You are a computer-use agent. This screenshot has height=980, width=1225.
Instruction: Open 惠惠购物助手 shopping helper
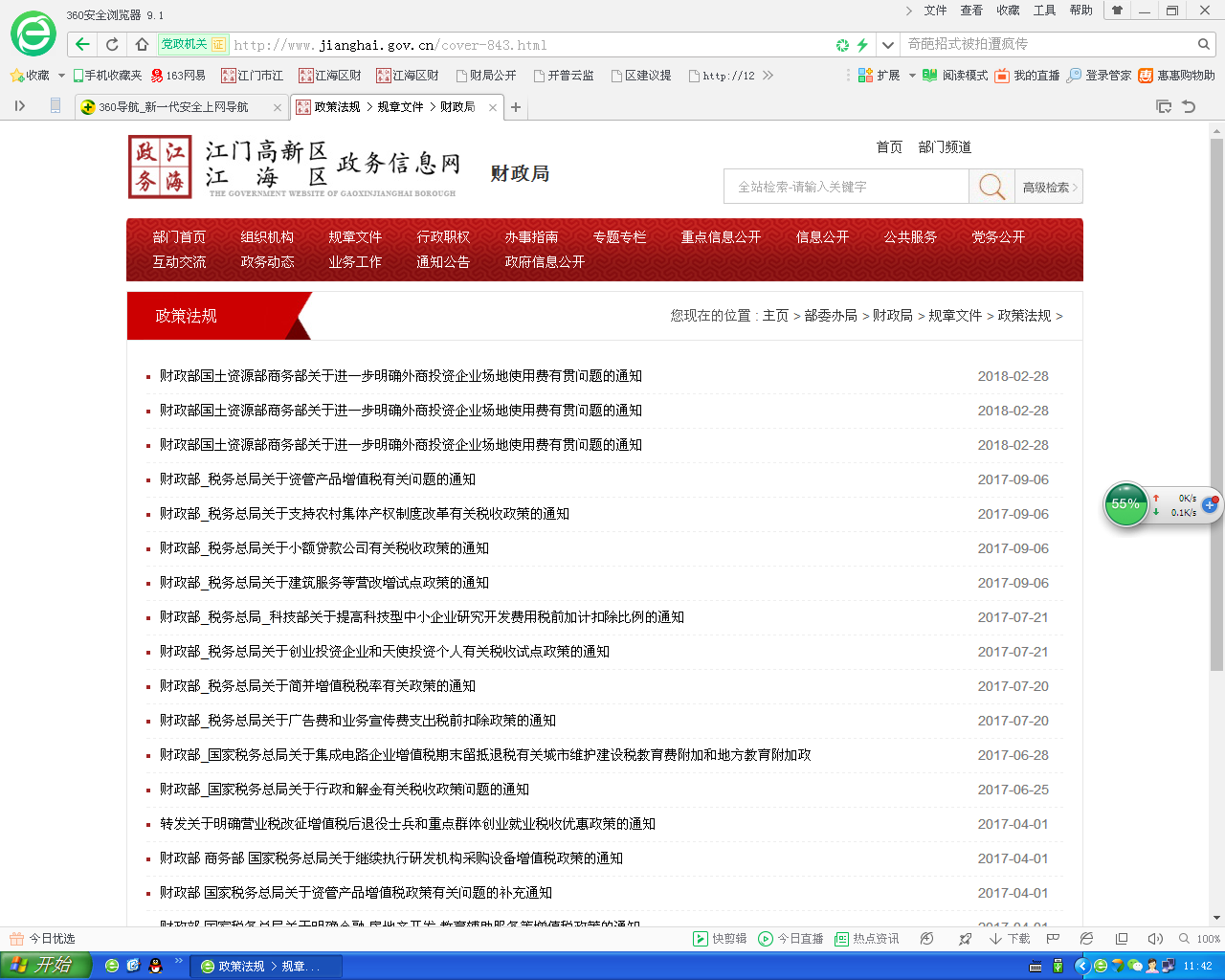(x=1176, y=76)
